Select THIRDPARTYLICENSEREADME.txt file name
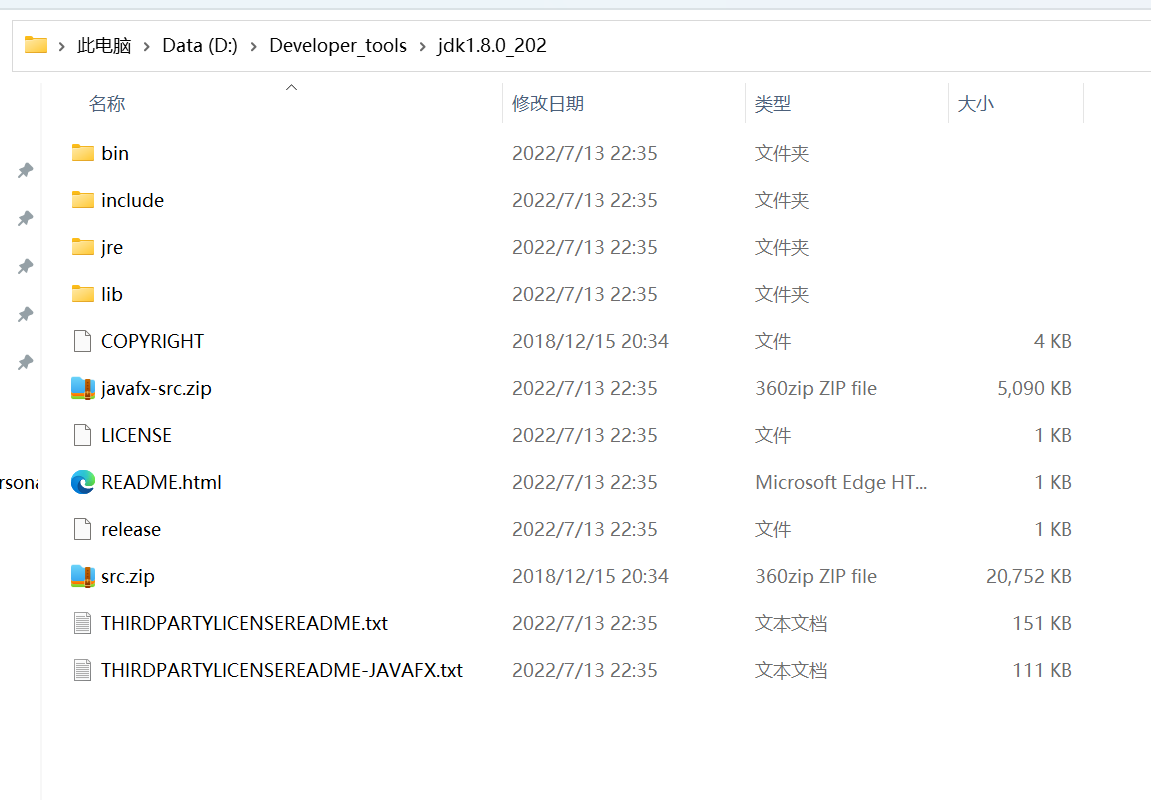Image resolution: width=1151 pixels, height=800 pixels. click(244, 623)
